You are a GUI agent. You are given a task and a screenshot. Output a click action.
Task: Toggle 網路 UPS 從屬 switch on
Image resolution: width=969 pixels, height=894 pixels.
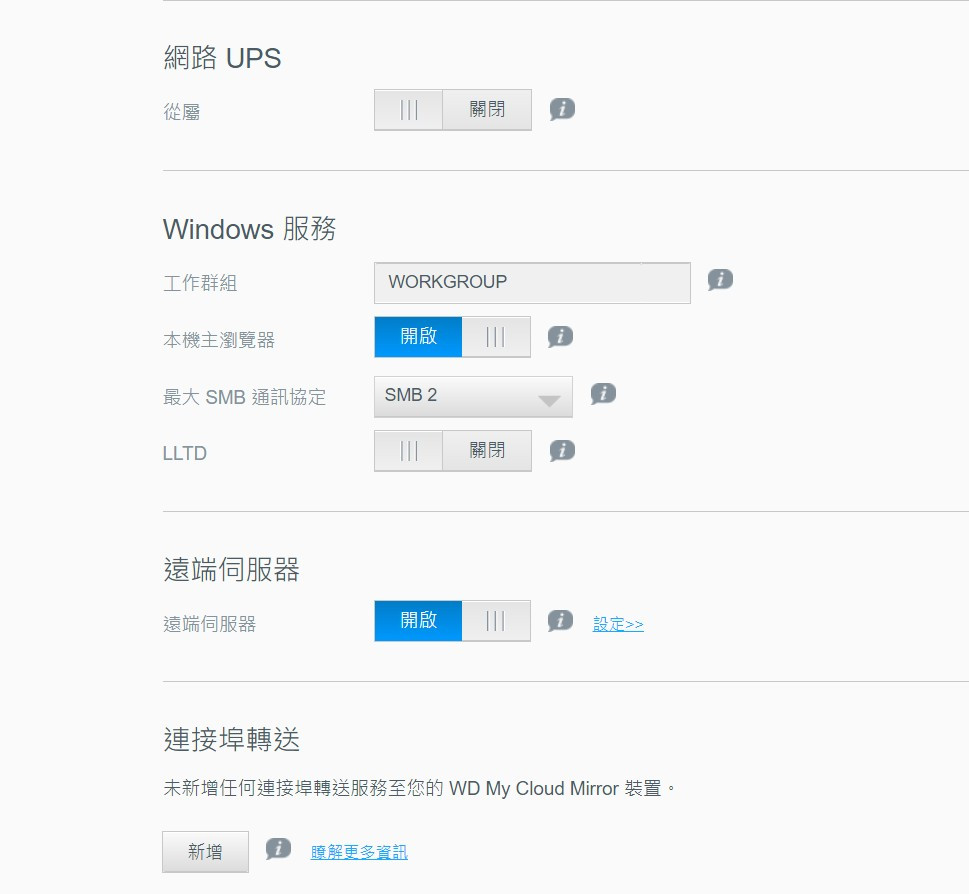(x=453, y=110)
